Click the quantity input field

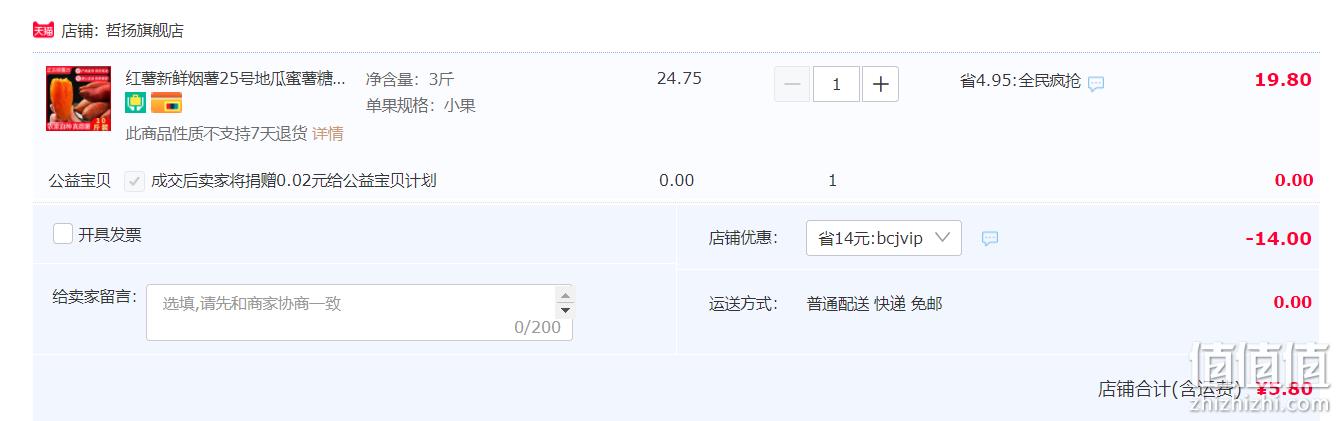click(x=836, y=84)
